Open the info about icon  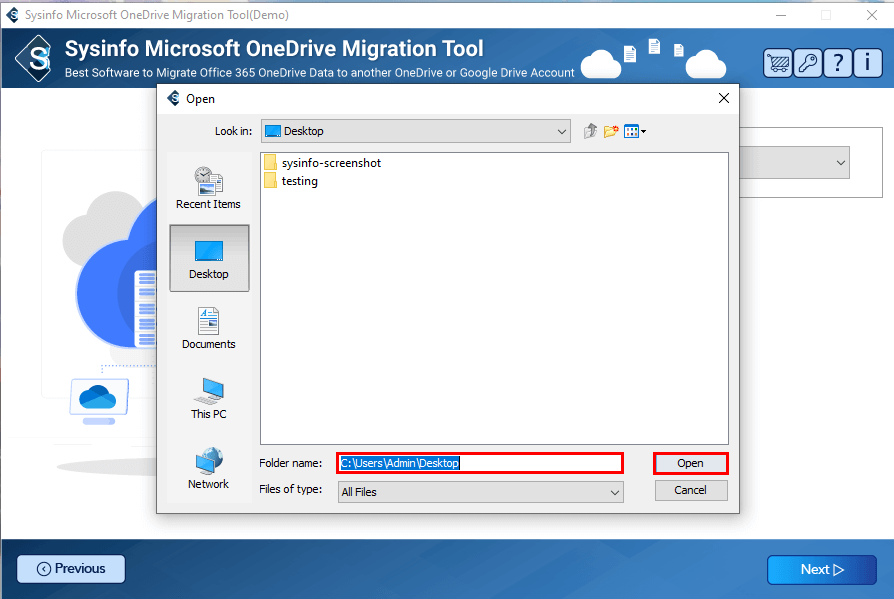click(868, 63)
